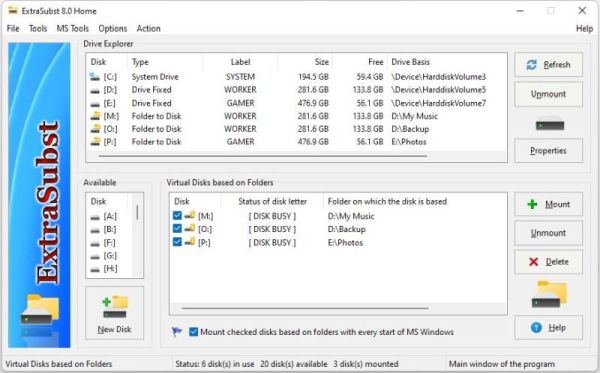
Task: Click the Drive Explorer horizontal scrollbar
Action: 262,156
